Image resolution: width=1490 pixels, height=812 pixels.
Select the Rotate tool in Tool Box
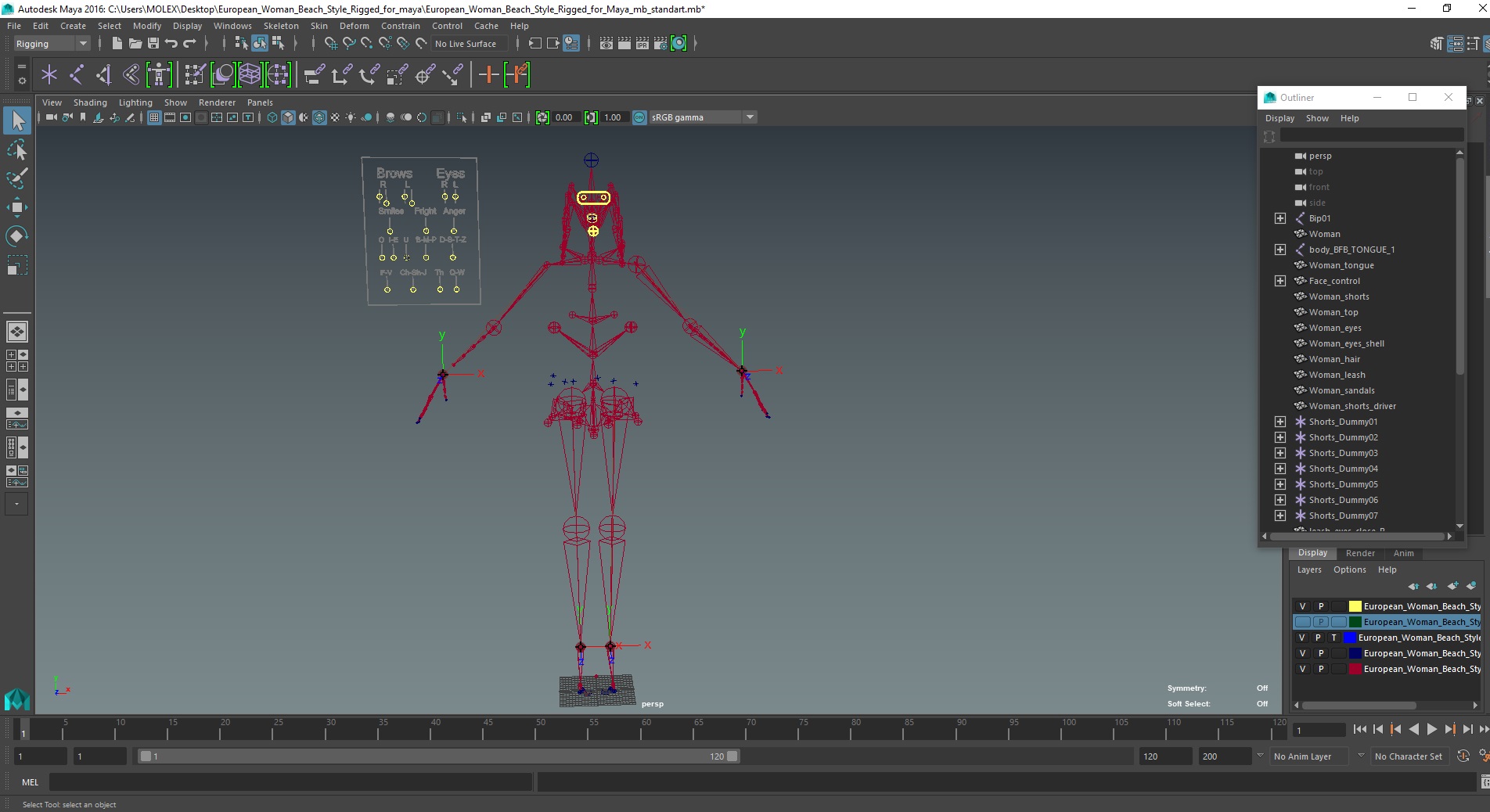(x=16, y=235)
